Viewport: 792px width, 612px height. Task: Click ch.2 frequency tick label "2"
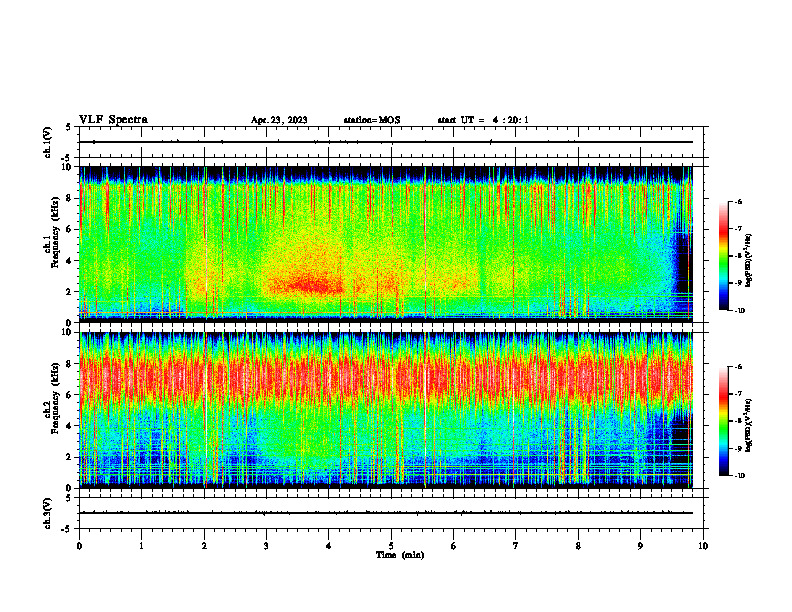pos(69,457)
